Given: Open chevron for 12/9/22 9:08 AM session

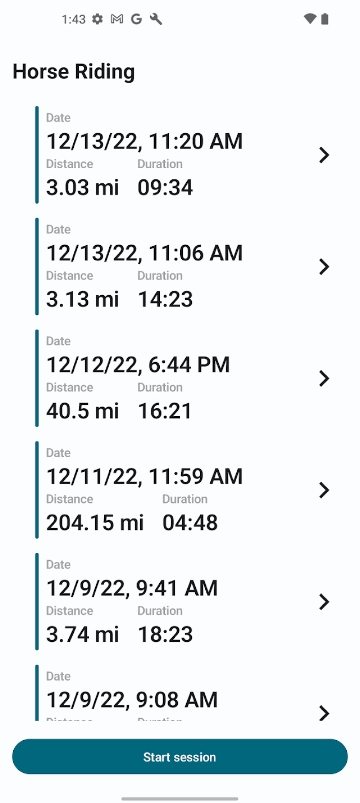Looking at the screenshot, I should point(324,712).
